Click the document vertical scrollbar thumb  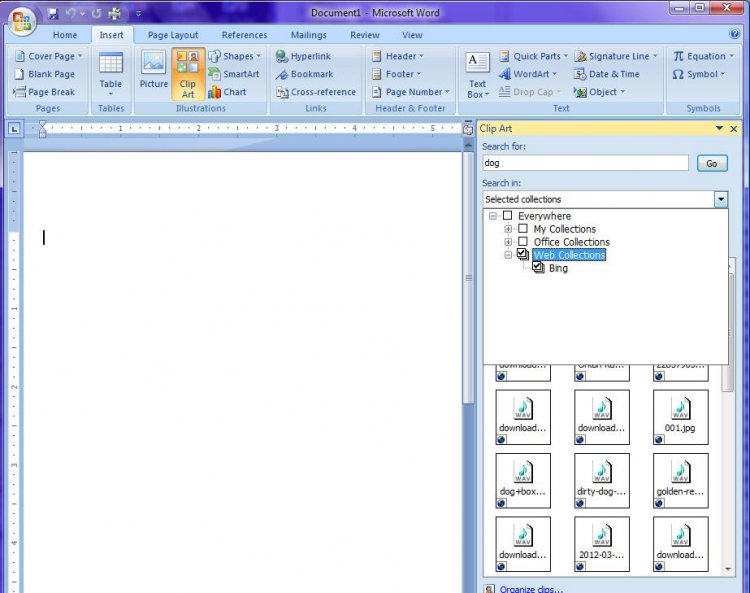[468, 278]
